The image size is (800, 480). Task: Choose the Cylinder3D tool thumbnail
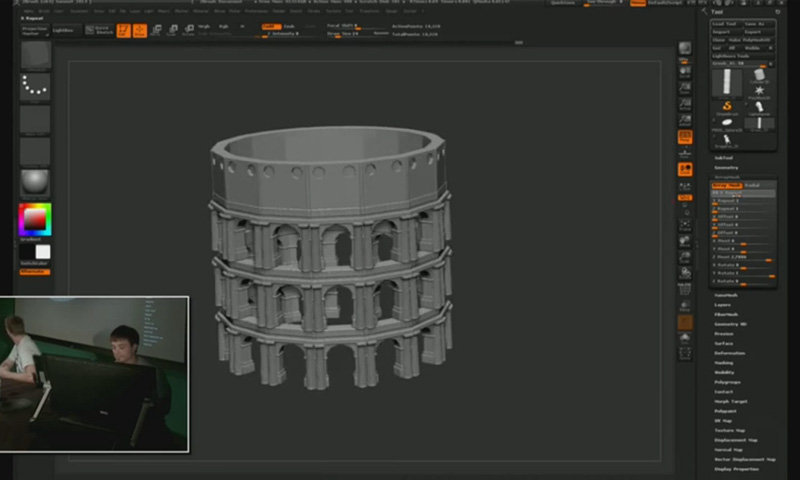click(758, 74)
